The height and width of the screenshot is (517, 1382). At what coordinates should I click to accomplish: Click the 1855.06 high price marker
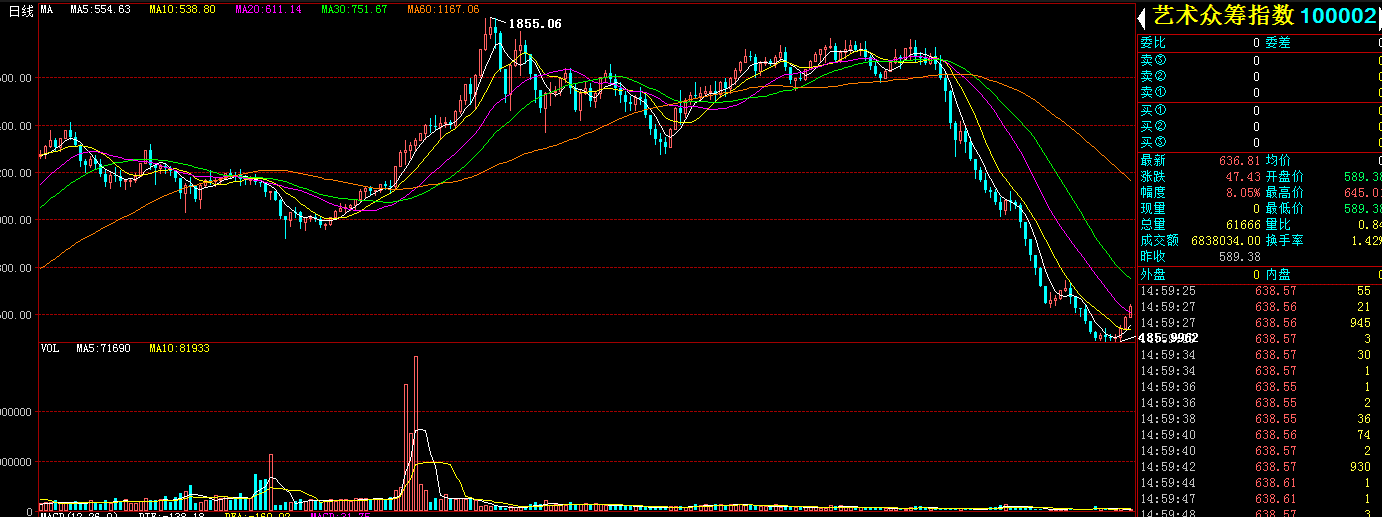click(534, 23)
